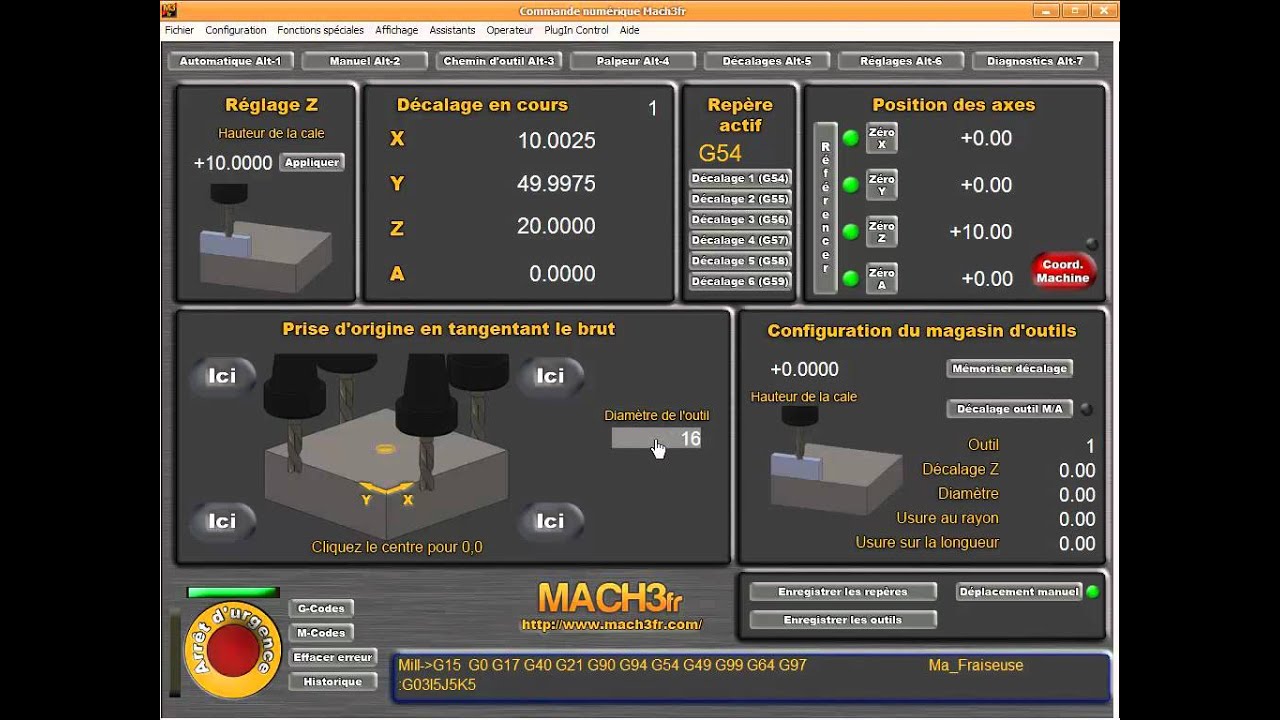Click the green LED next to Zéro A
Screen dimensions: 1280x720
pos(850,278)
